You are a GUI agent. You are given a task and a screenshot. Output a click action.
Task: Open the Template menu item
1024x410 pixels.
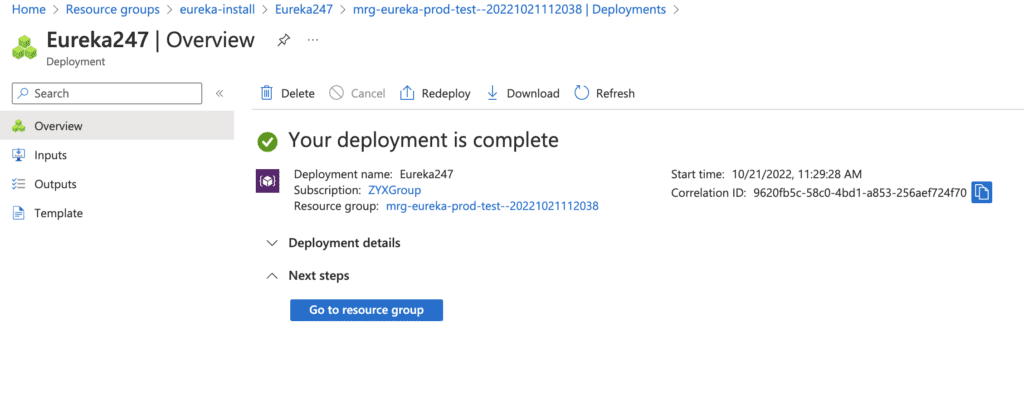(x=117, y=213)
